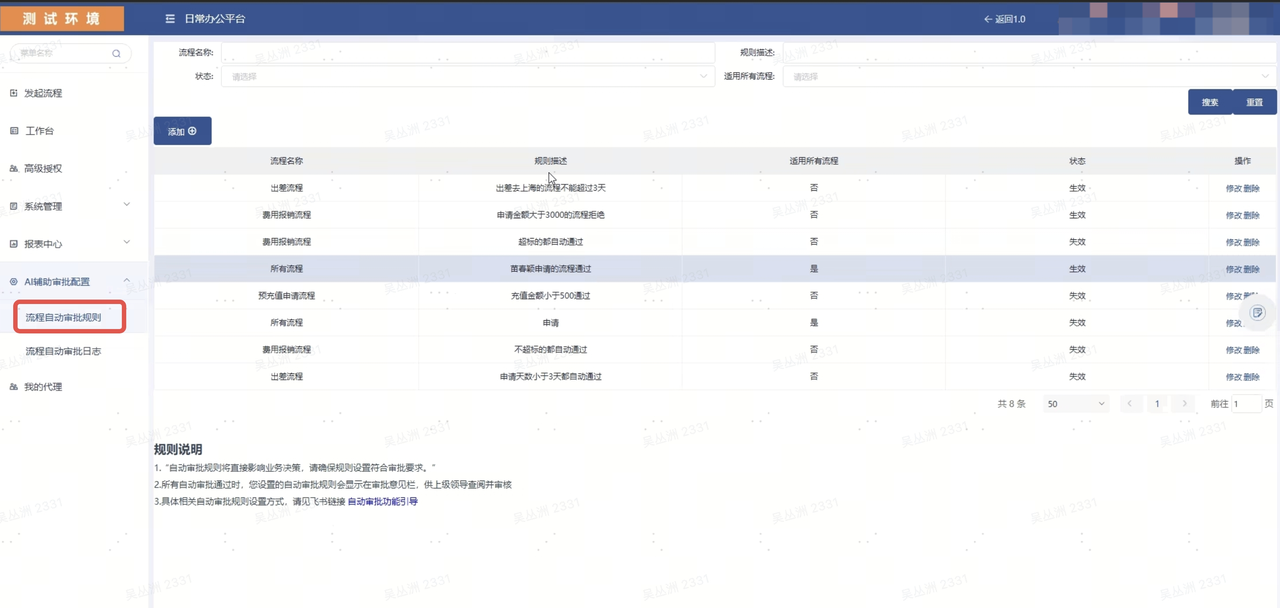Click the floating note icon at right edge

[1258, 313]
